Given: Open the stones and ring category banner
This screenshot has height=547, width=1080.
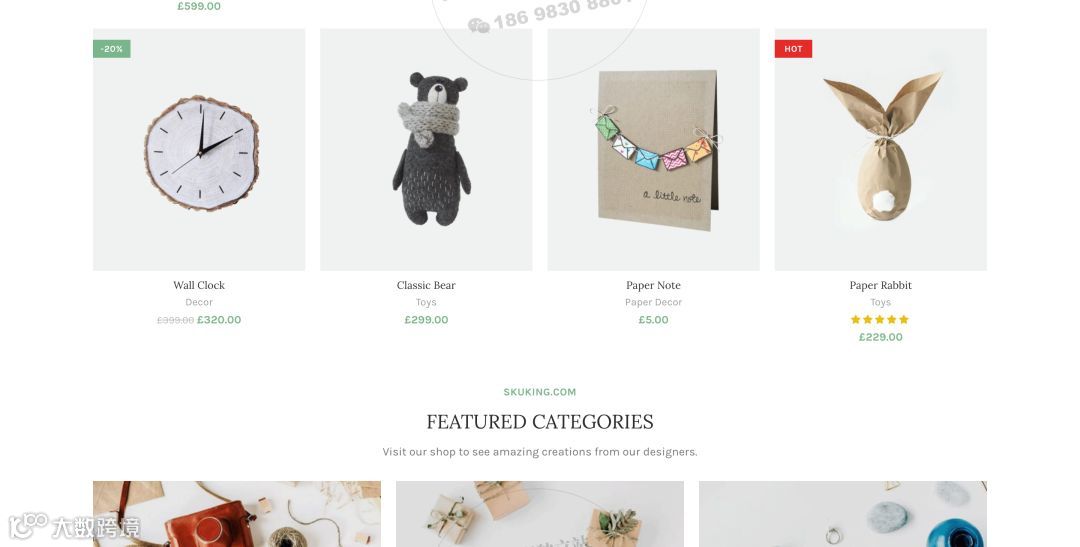Looking at the screenshot, I should [843, 514].
